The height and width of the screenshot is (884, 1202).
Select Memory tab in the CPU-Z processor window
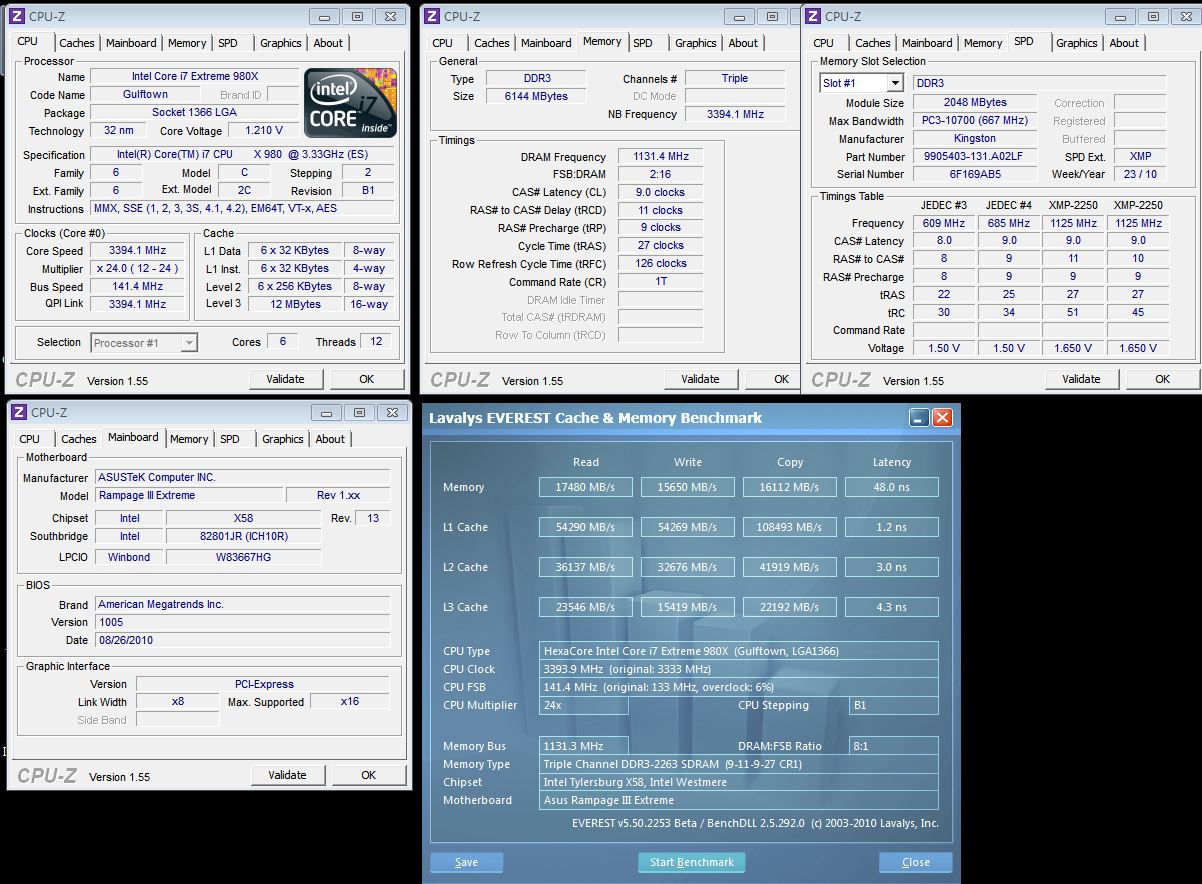(x=187, y=43)
